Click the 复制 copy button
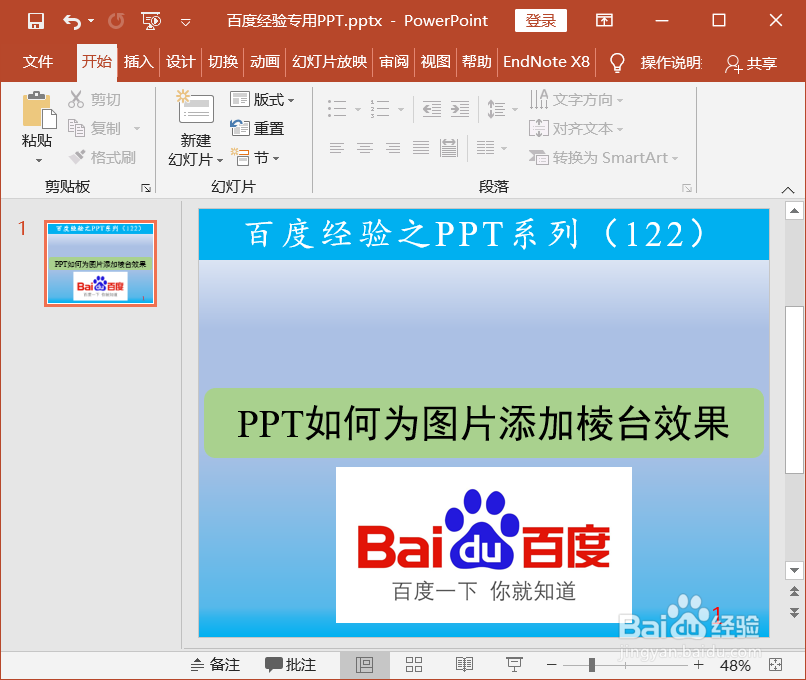 click(x=95, y=128)
